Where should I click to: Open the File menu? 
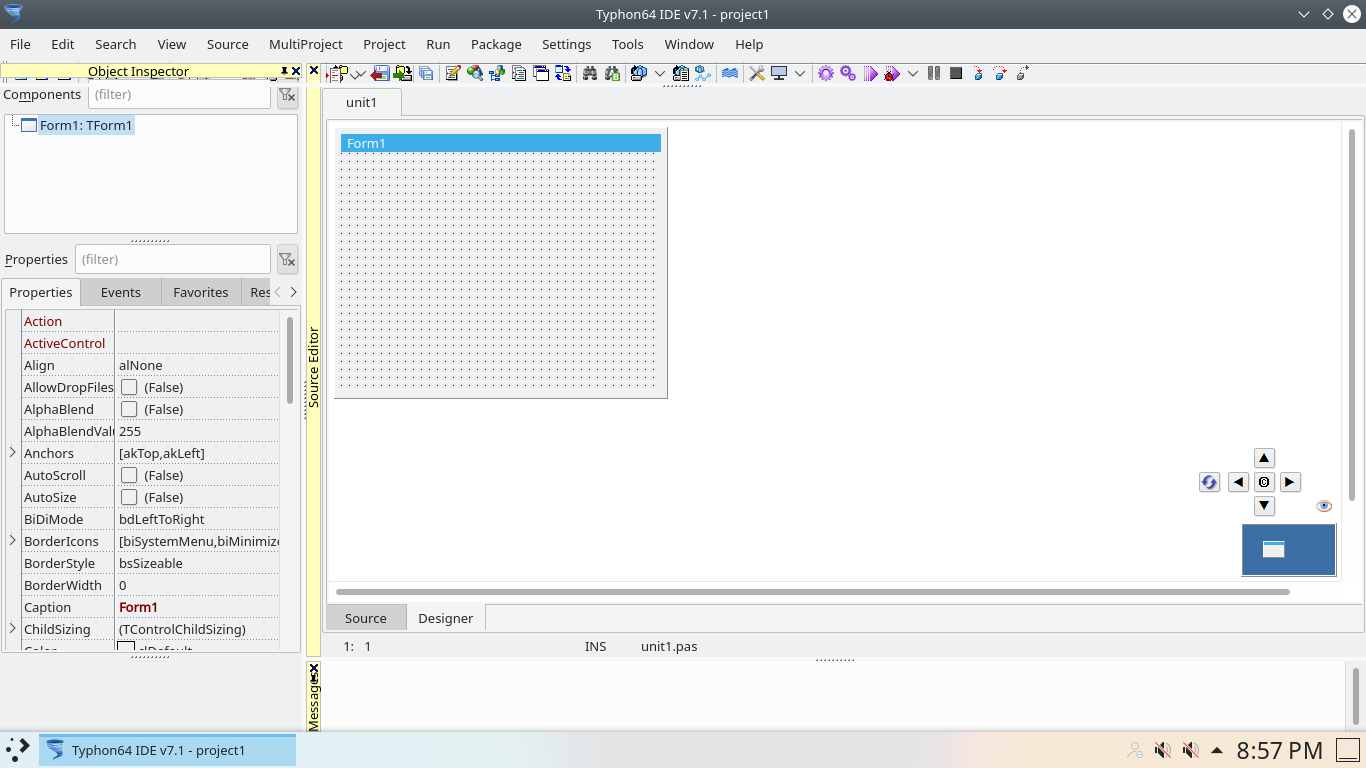20,44
